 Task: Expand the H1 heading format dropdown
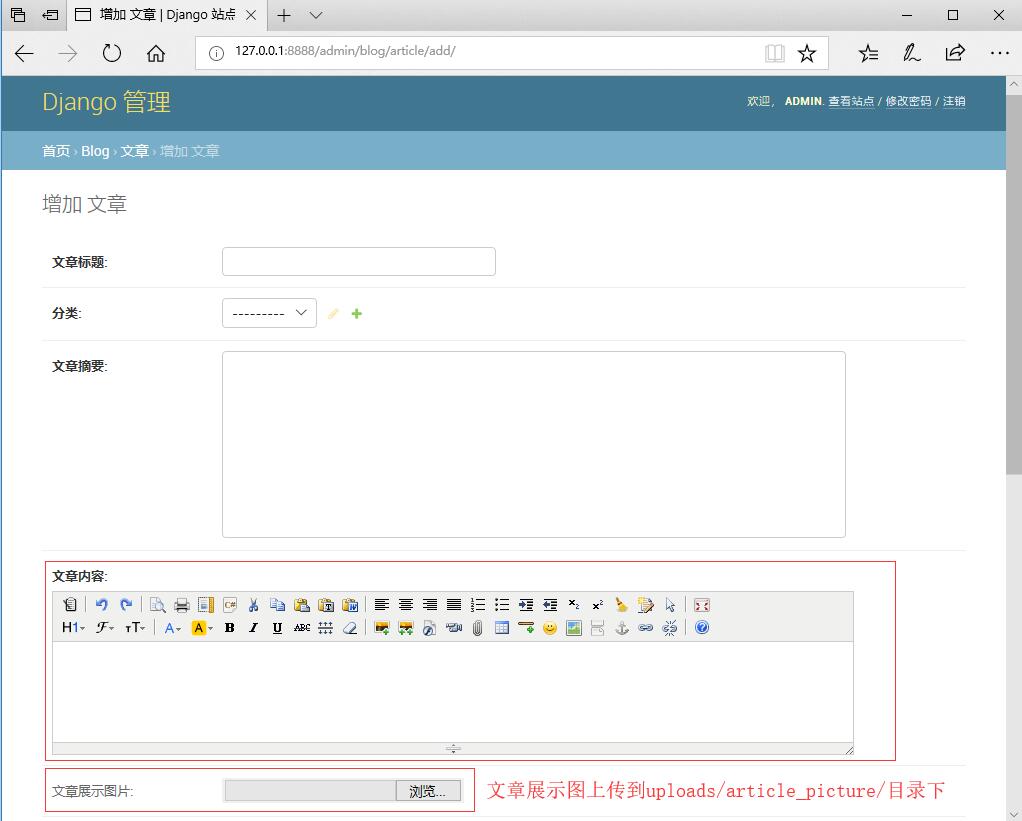(x=73, y=628)
